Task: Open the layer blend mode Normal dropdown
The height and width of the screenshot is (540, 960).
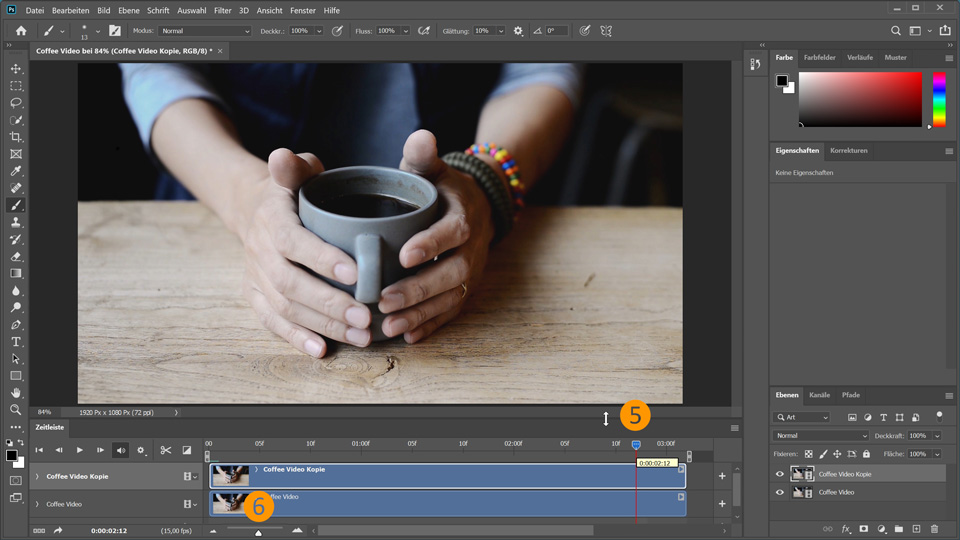Action: 820,436
